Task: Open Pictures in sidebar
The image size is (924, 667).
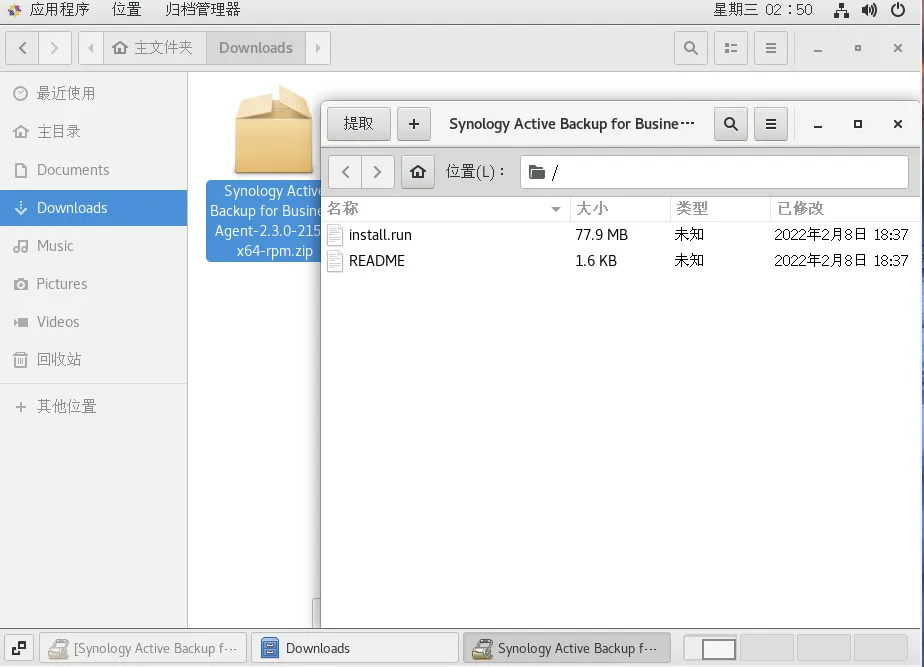Action: click(94, 283)
